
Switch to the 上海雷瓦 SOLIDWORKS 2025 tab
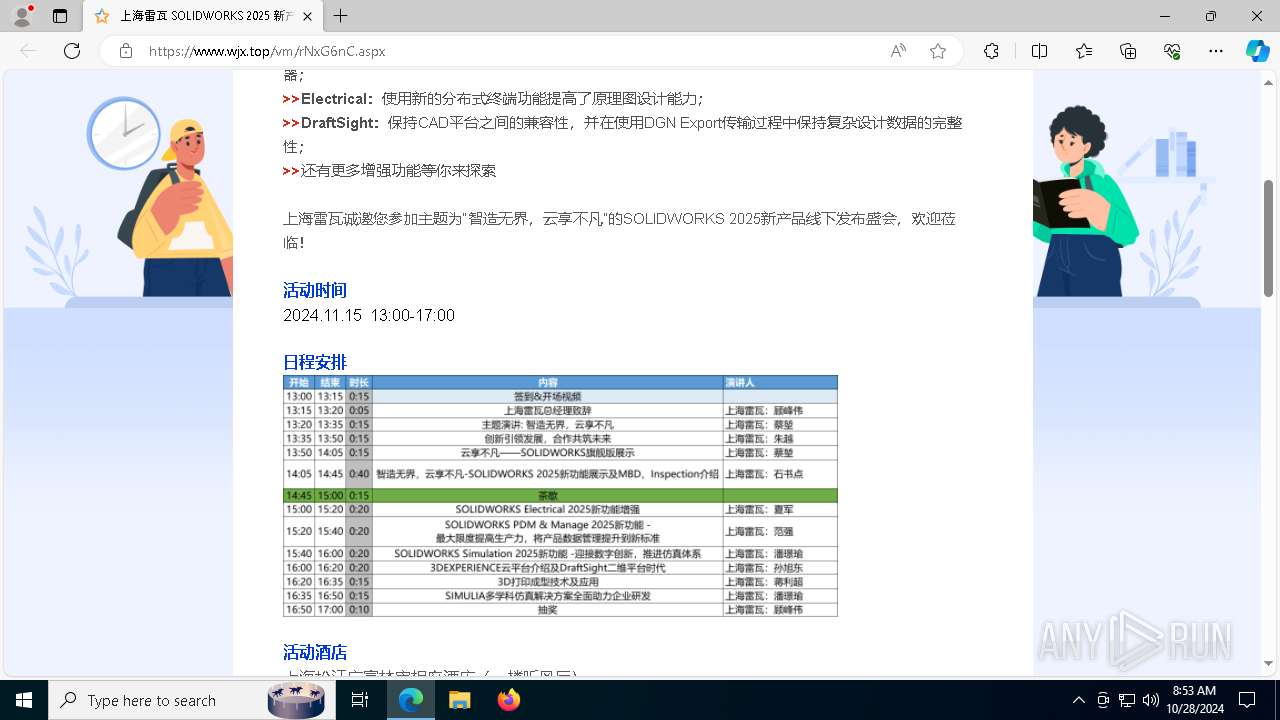coord(205,16)
